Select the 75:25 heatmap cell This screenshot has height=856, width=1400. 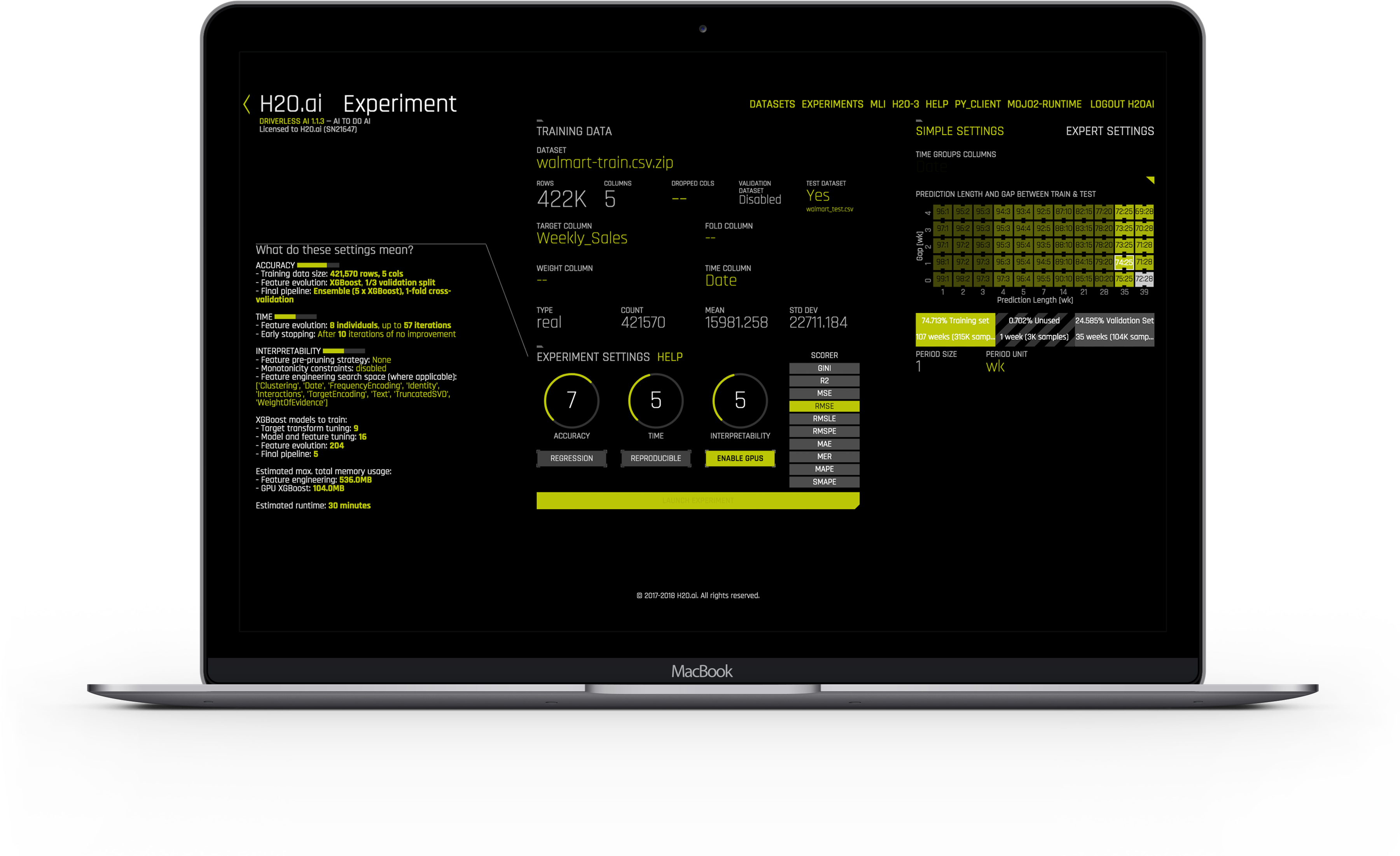pos(1124,279)
